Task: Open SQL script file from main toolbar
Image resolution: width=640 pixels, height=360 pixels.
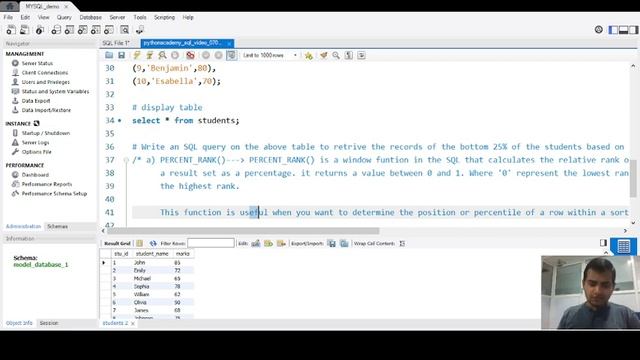Action: pos(24,30)
